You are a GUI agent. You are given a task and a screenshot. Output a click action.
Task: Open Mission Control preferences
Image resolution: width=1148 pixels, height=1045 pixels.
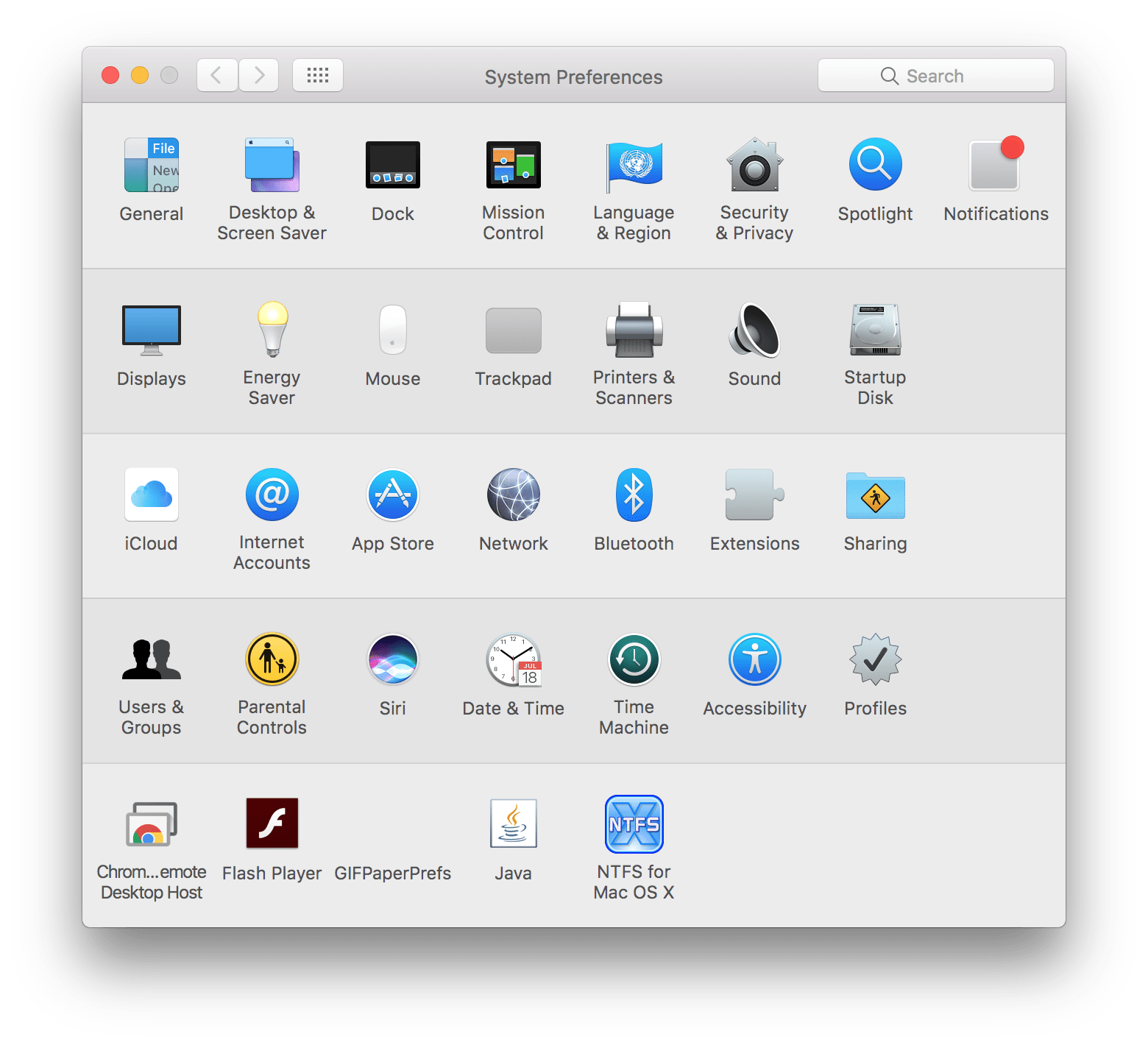click(513, 165)
